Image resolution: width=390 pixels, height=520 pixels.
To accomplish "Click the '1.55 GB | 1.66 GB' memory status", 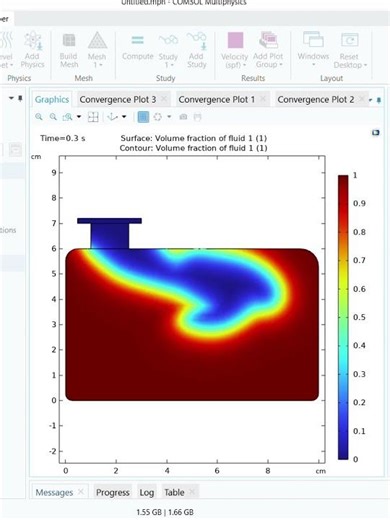I will (x=165, y=512).
